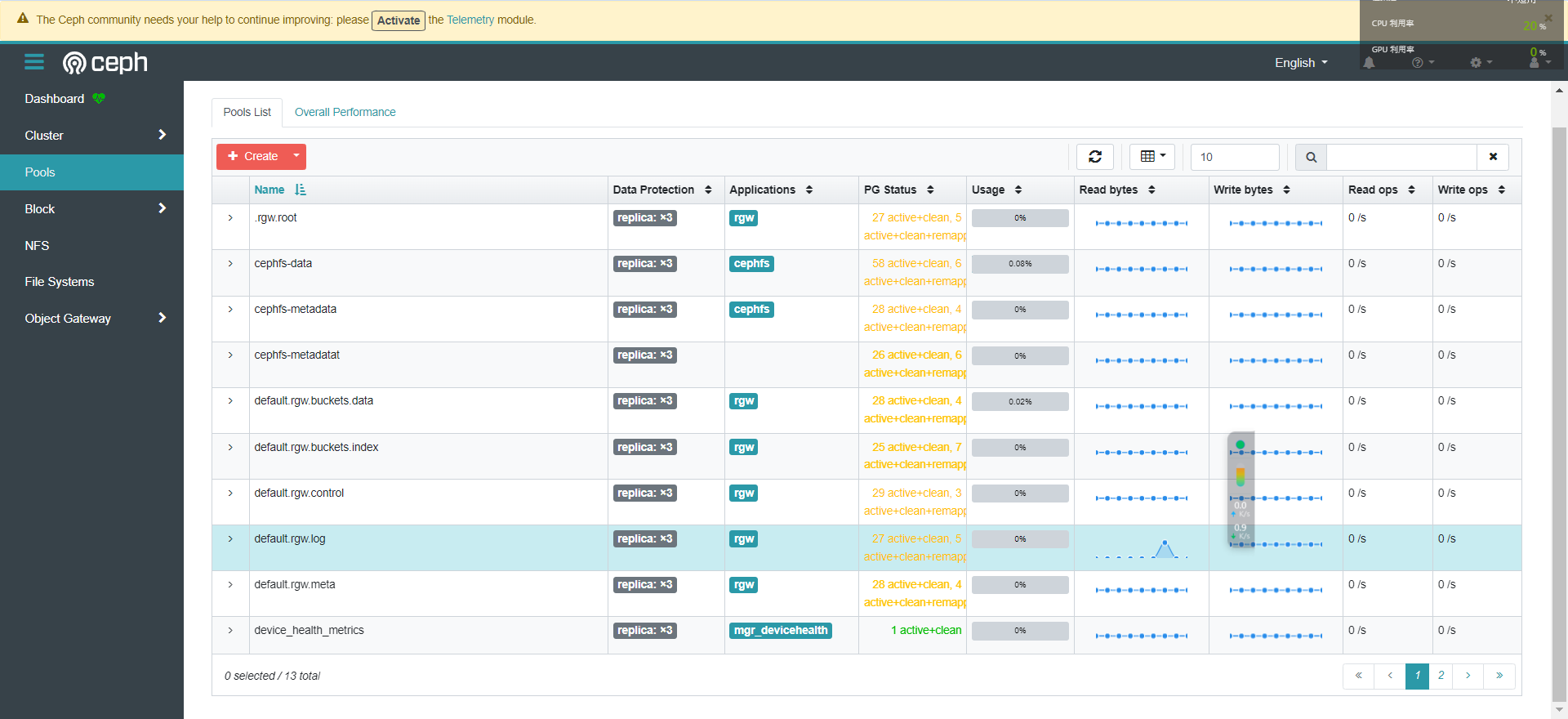
Task: Click the default.rgw.control pool name
Action: click(299, 493)
